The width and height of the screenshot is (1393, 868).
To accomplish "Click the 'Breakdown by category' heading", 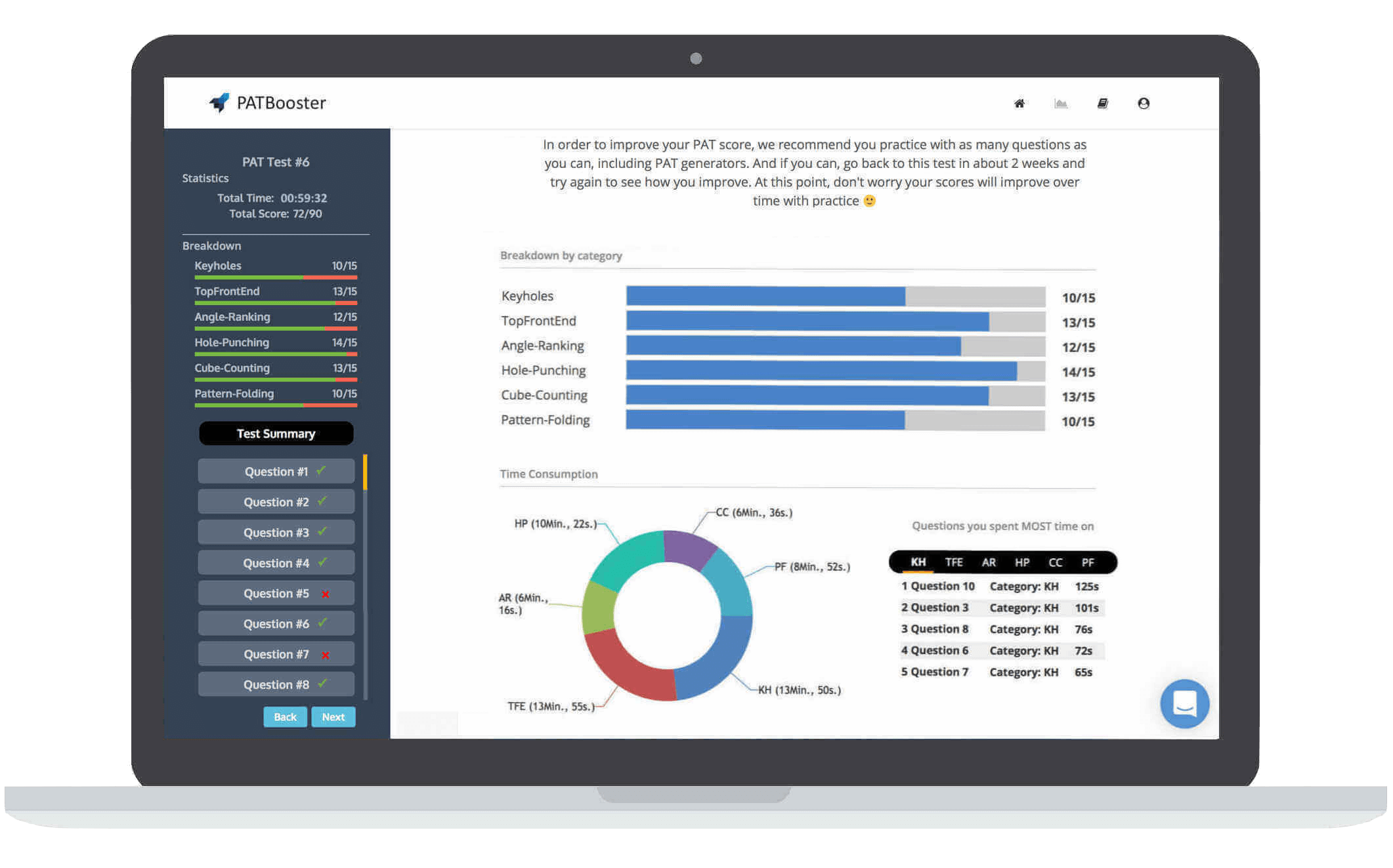I will pos(561,255).
